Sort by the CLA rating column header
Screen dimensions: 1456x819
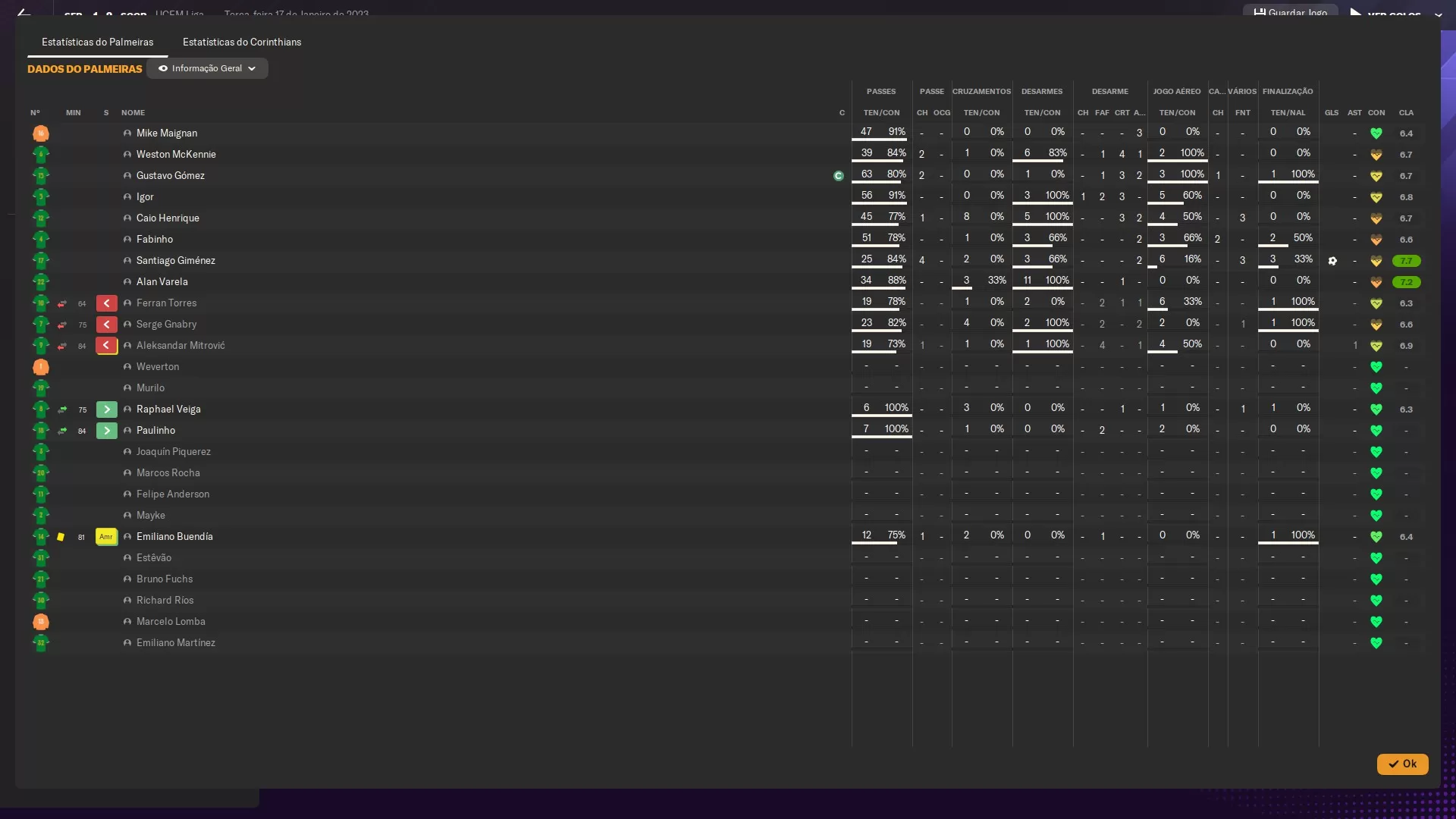point(1406,113)
